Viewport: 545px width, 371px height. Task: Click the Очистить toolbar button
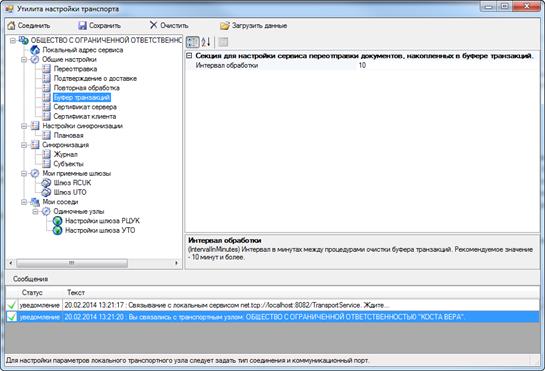(169, 25)
